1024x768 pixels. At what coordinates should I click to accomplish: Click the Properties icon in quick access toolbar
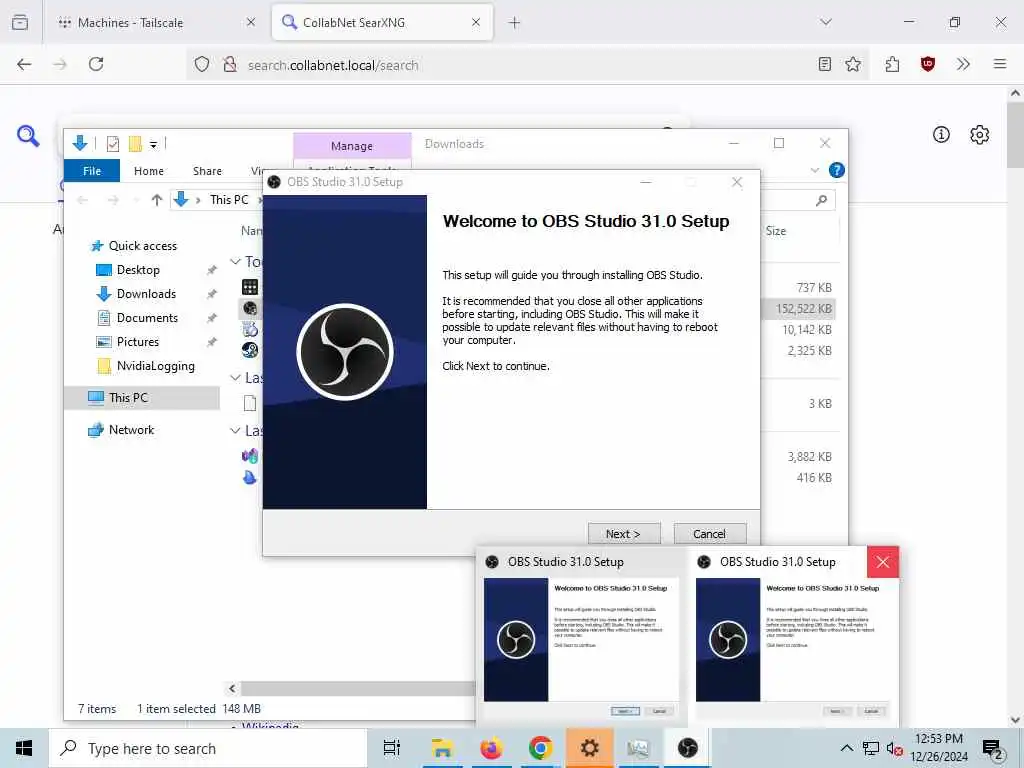(x=113, y=144)
